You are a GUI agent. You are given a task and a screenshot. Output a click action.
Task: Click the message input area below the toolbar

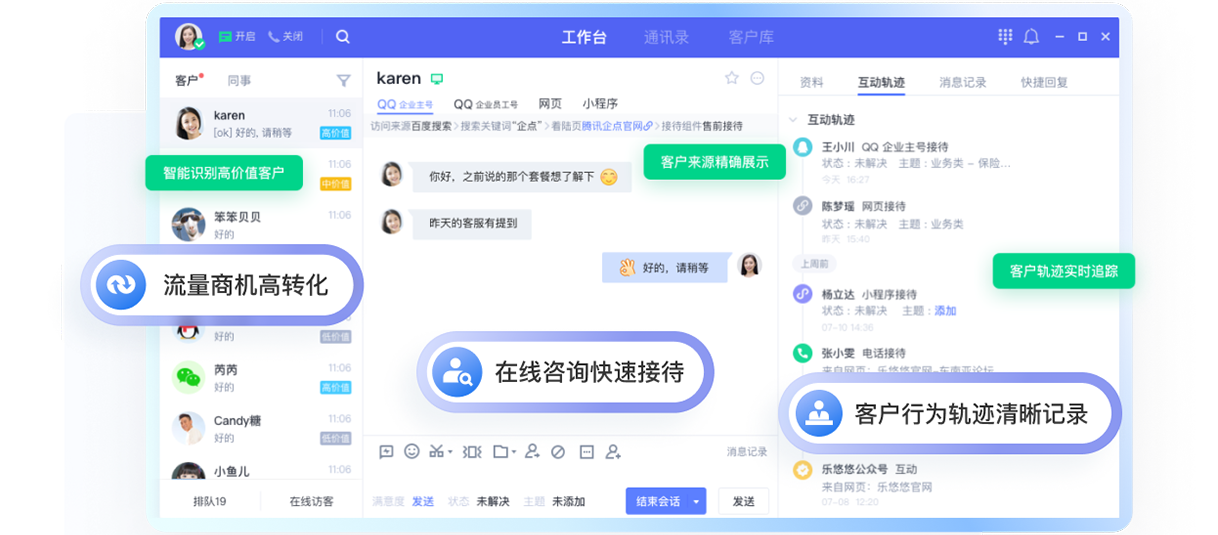tap(570, 476)
